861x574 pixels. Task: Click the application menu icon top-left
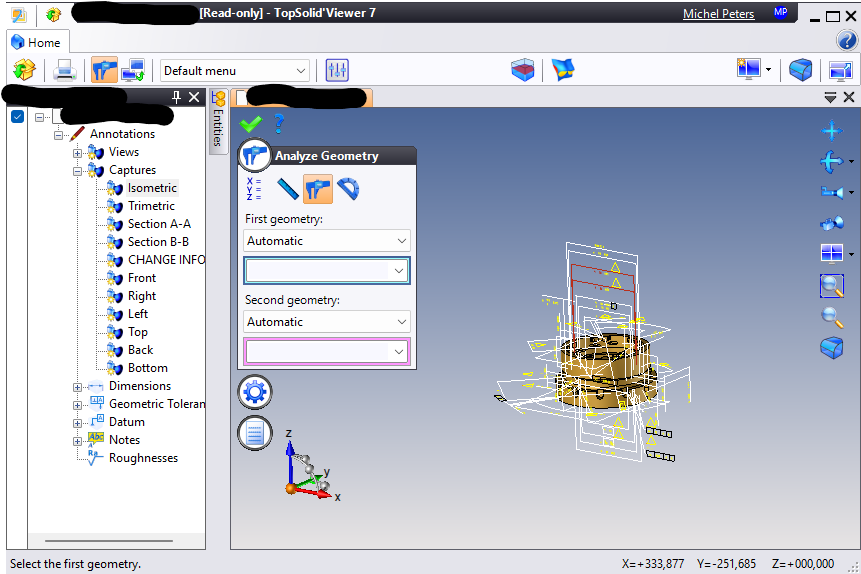19,14
